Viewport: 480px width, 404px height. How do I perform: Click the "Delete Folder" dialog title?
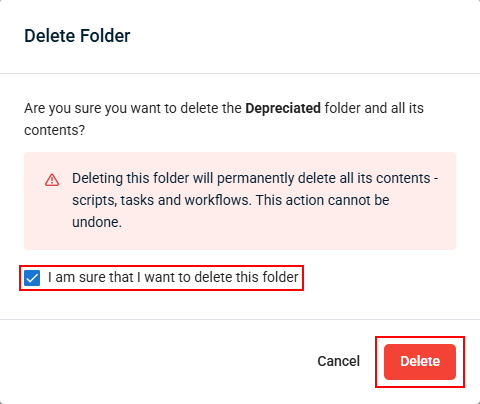pos(77,36)
